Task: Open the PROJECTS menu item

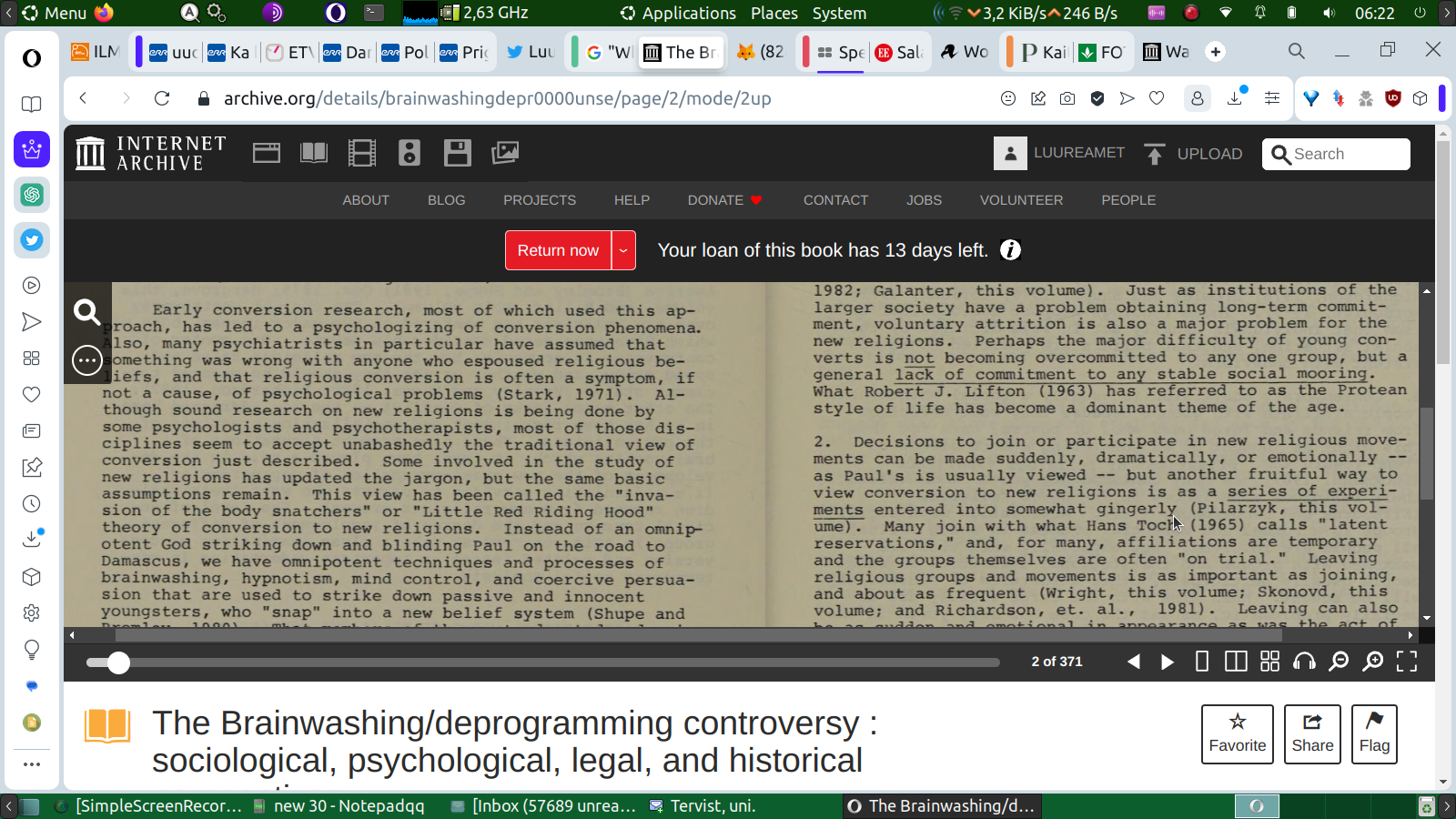Action: point(540,200)
